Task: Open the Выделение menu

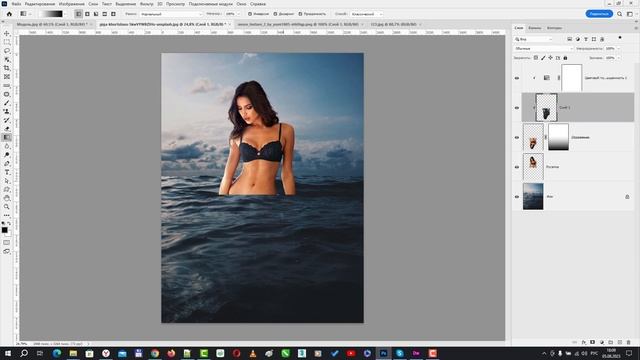Action: pyautogui.click(x=125, y=4)
